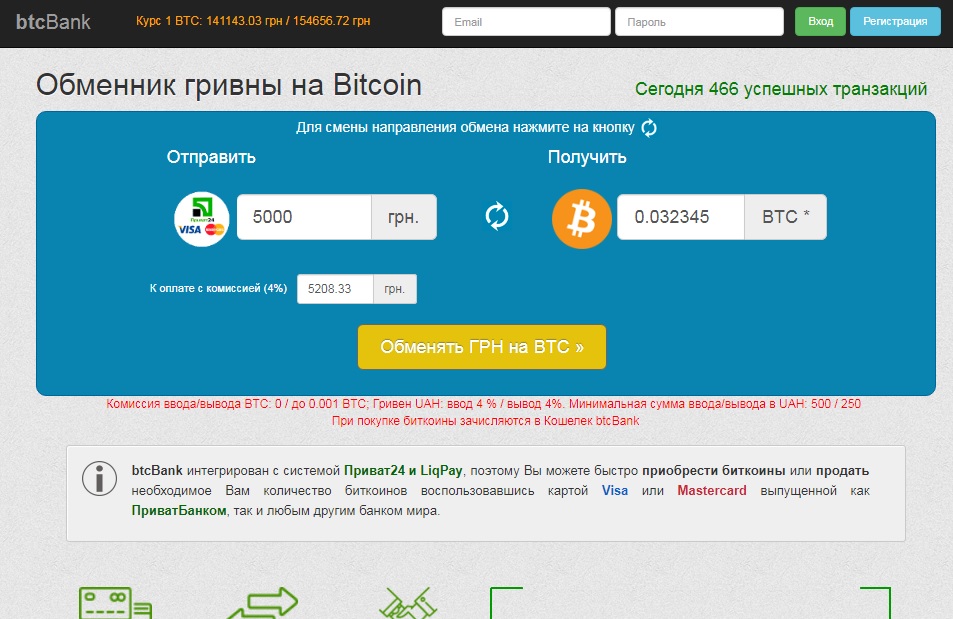Edit the receive field showing 0.032345
The height and width of the screenshot is (619, 953).
tap(681, 217)
